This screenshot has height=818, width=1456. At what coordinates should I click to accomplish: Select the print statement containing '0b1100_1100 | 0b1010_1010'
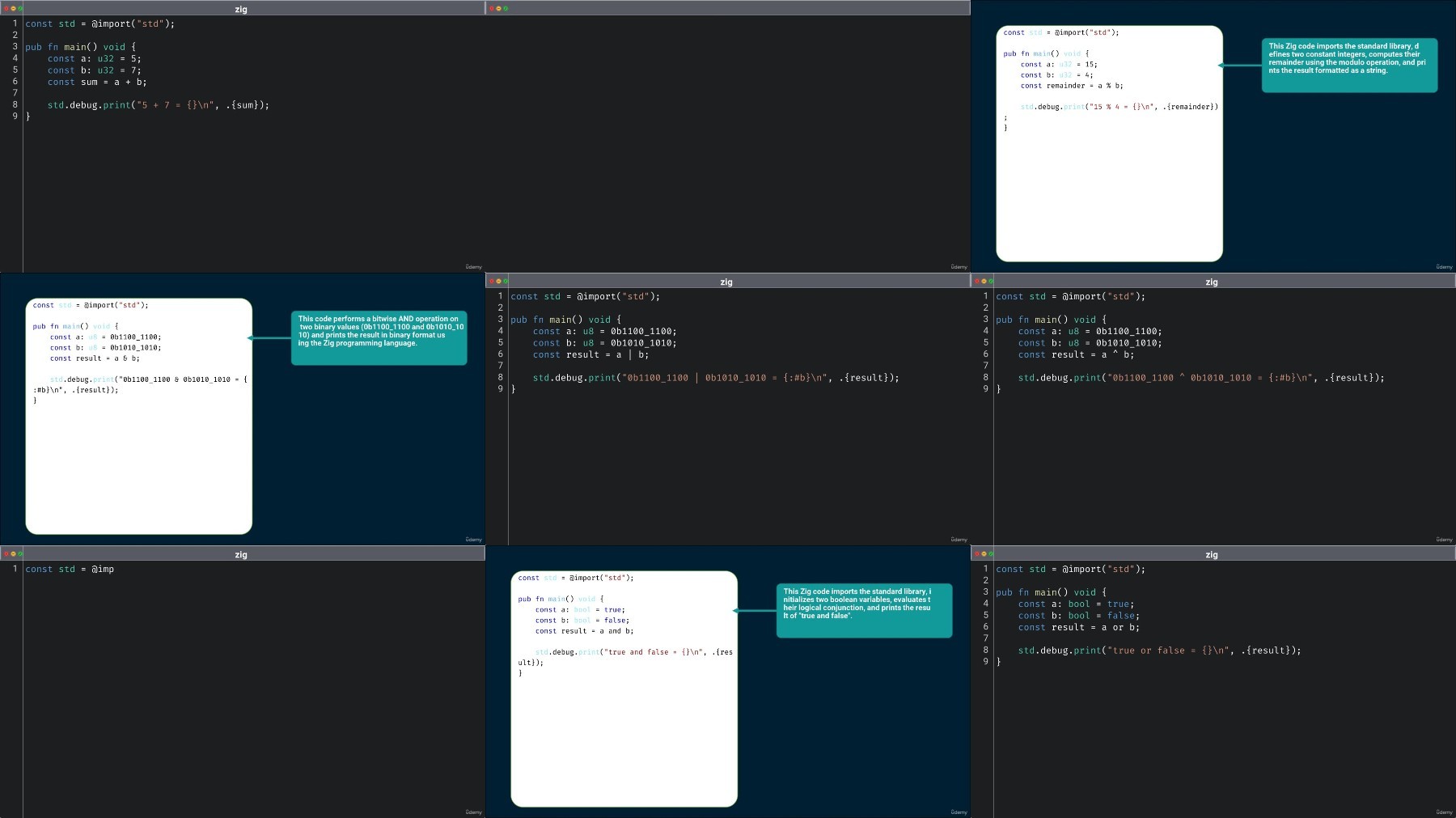point(716,378)
